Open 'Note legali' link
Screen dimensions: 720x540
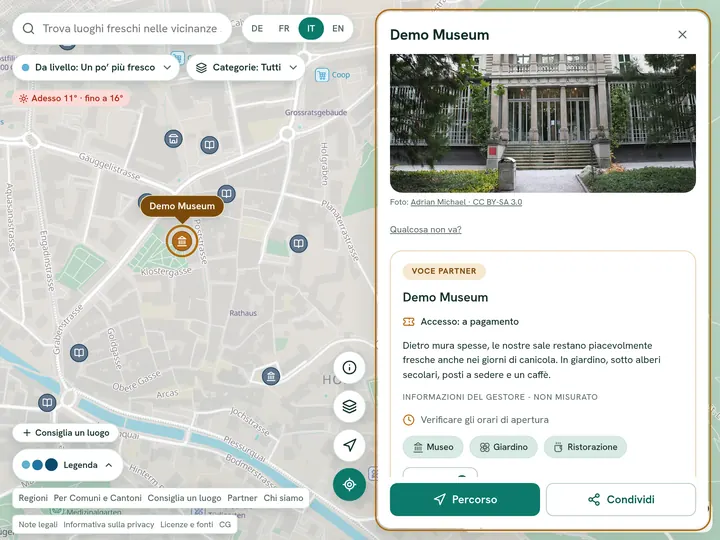[38, 524]
